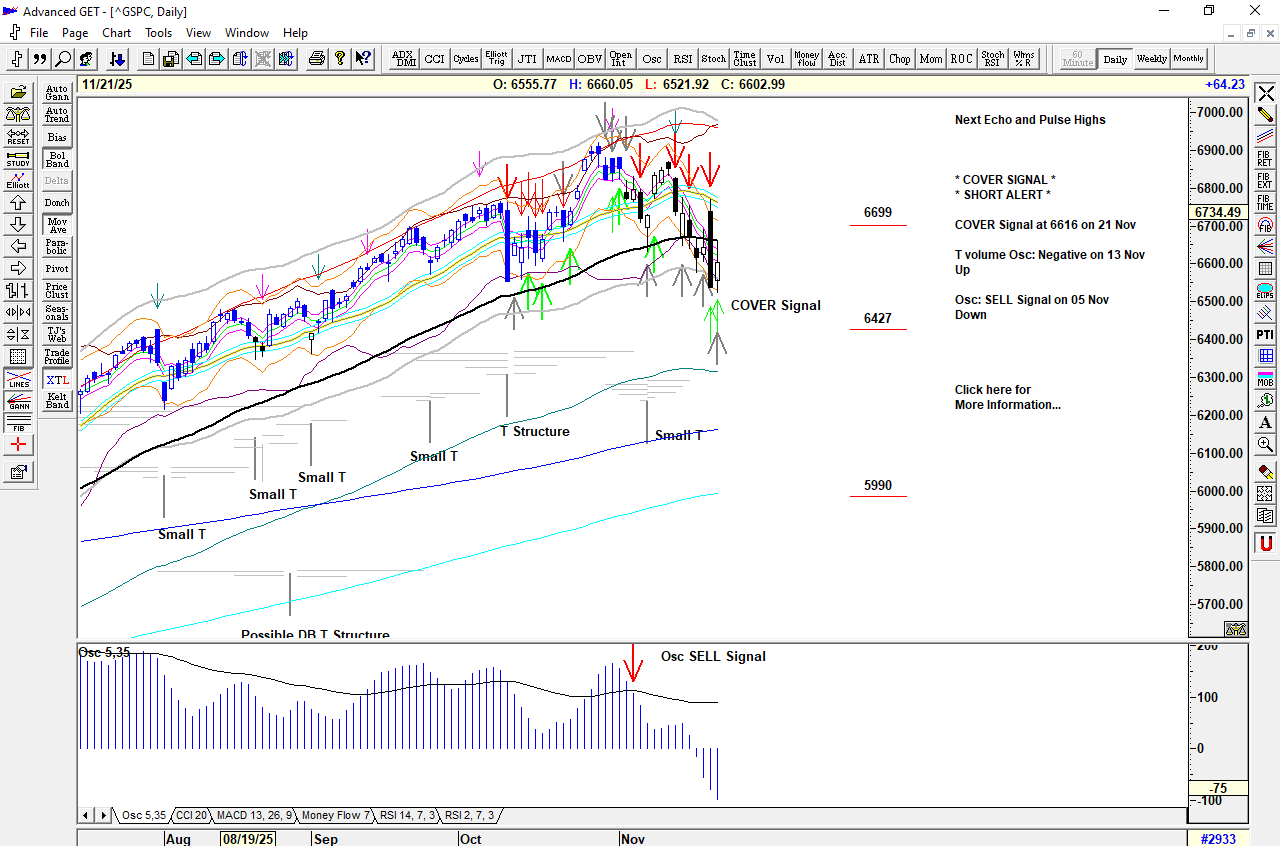
Task: Switch to the MACD 13, 26, 9 tab
Action: tap(254, 816)
